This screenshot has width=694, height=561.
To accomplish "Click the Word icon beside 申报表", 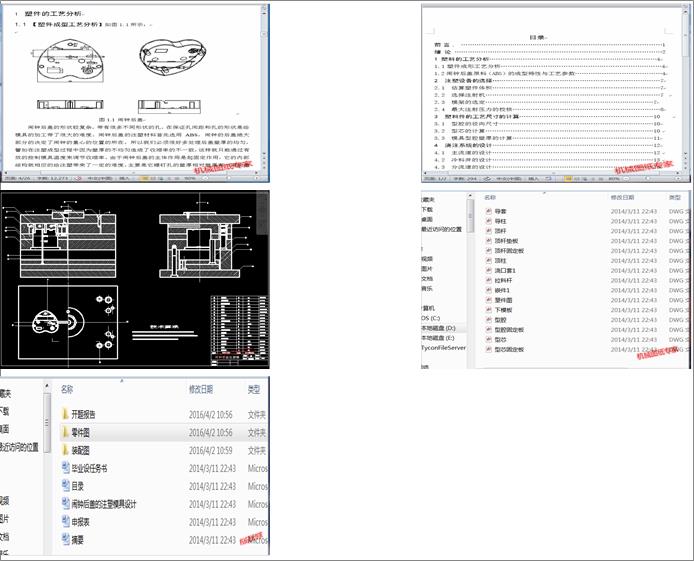I will coord(66,522).
